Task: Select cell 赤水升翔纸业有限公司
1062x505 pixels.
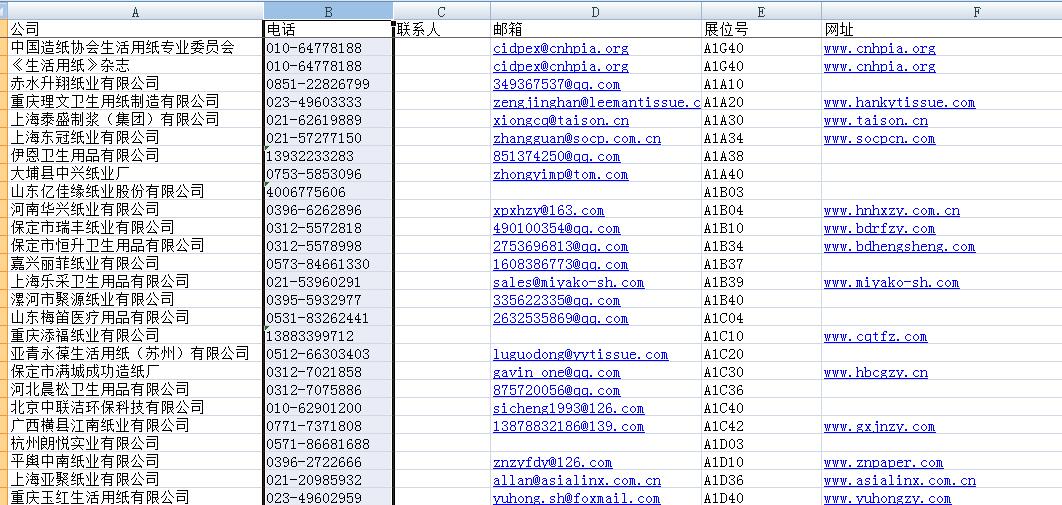Action: (x=135, y=84)
